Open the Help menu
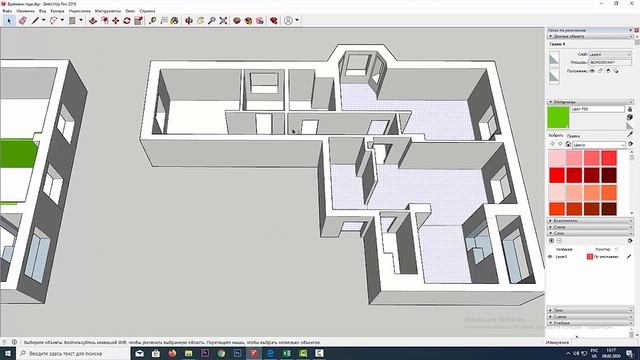 [x=147, y=11]
